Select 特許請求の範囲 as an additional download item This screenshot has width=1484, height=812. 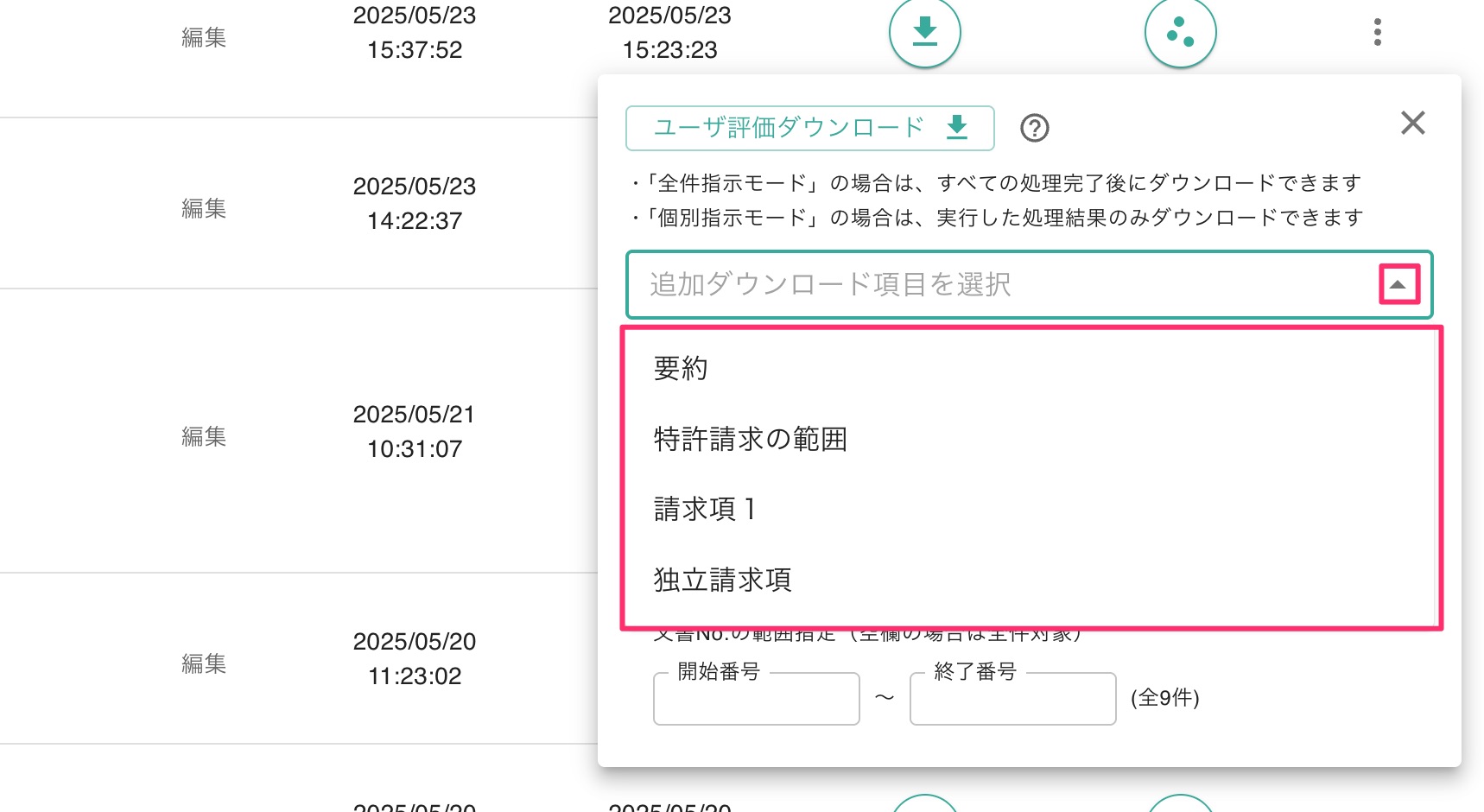(751, 439)
